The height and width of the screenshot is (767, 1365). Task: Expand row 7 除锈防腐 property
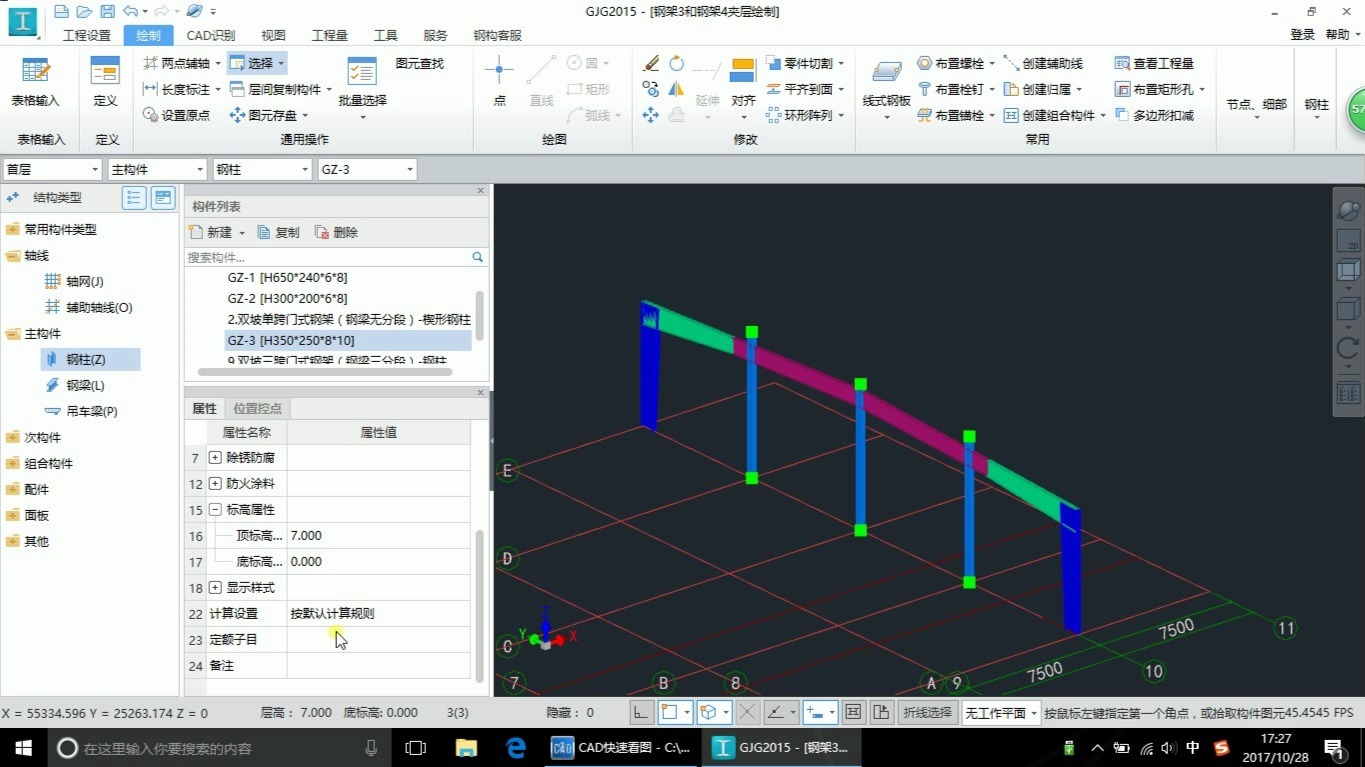coord(215,458)
